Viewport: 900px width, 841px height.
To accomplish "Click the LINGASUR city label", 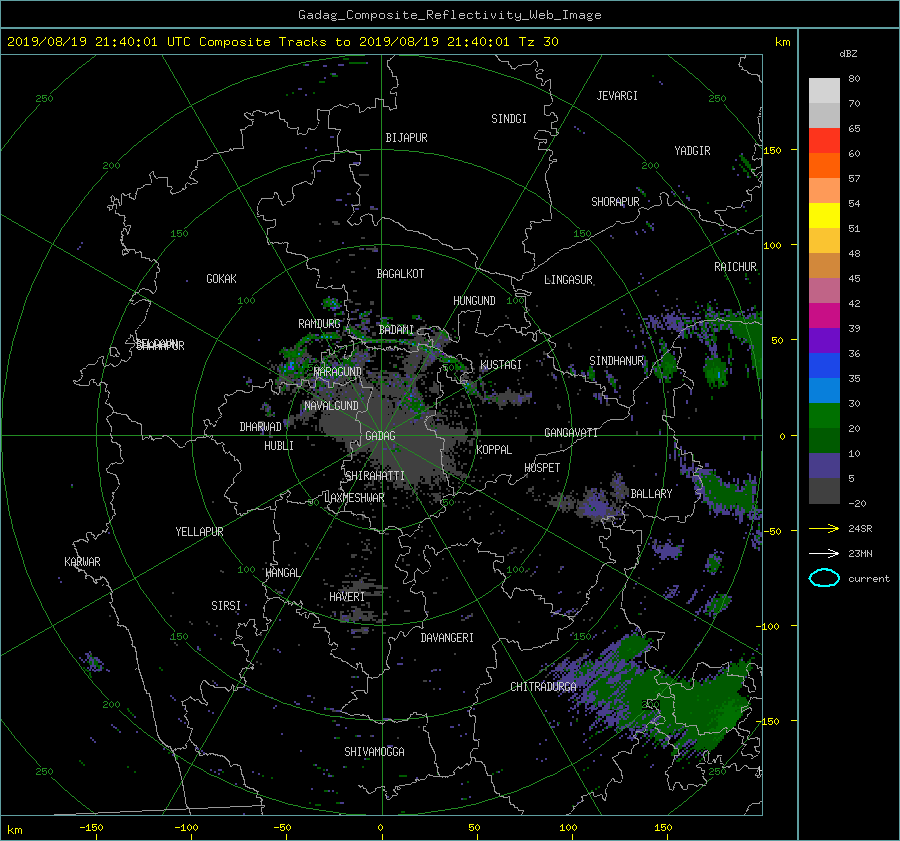I will 568,280.
